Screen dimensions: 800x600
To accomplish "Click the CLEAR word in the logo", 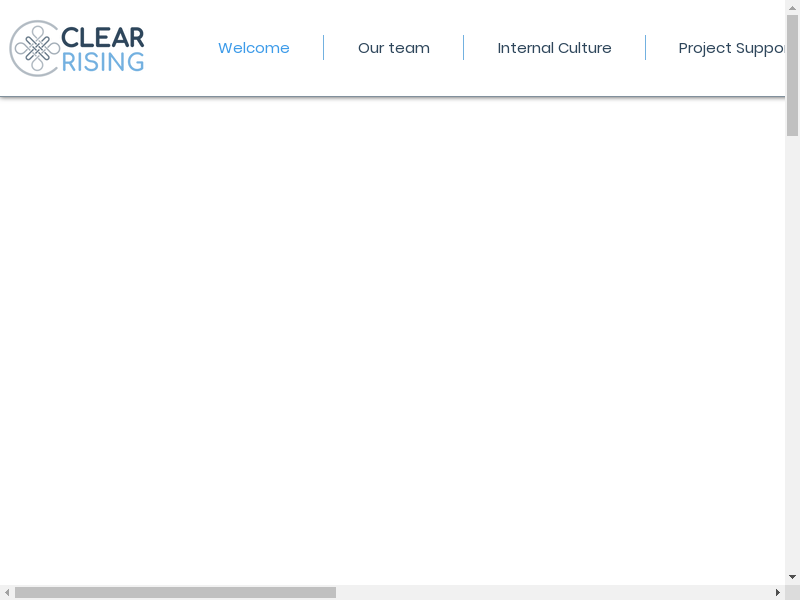I will coord(103,37).
